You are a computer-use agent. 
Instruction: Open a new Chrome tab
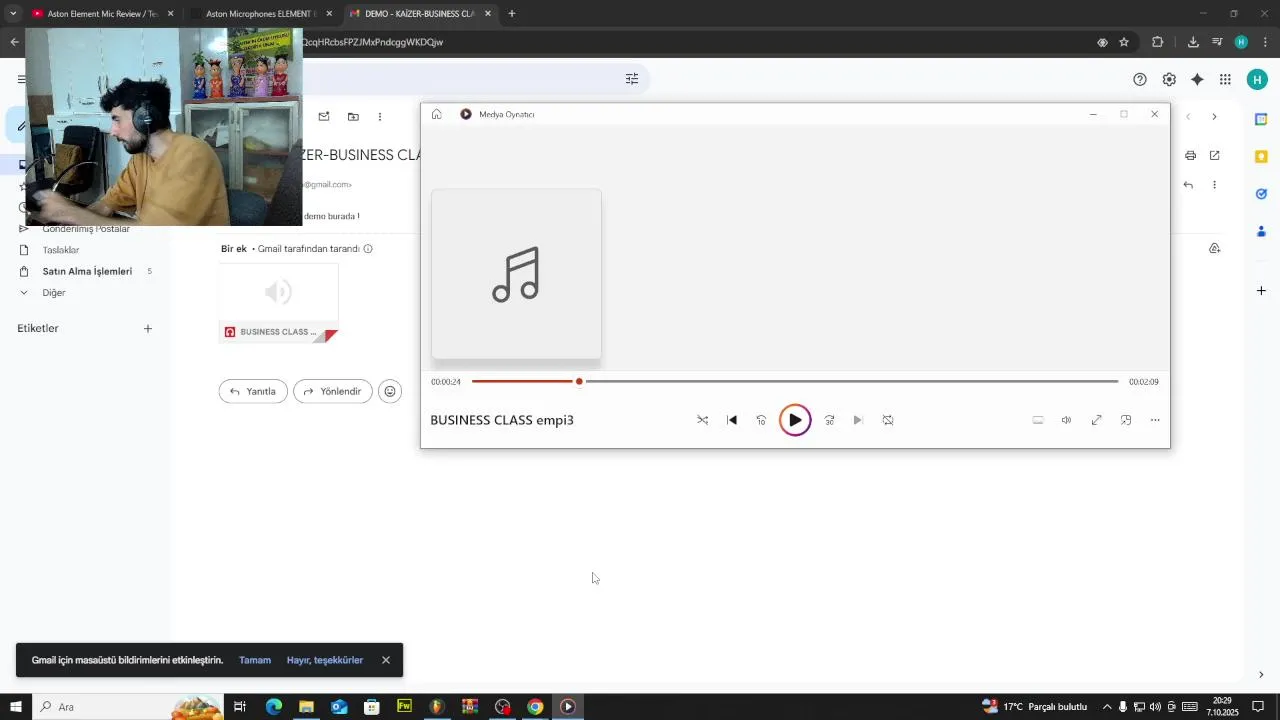tap(512, 14)
